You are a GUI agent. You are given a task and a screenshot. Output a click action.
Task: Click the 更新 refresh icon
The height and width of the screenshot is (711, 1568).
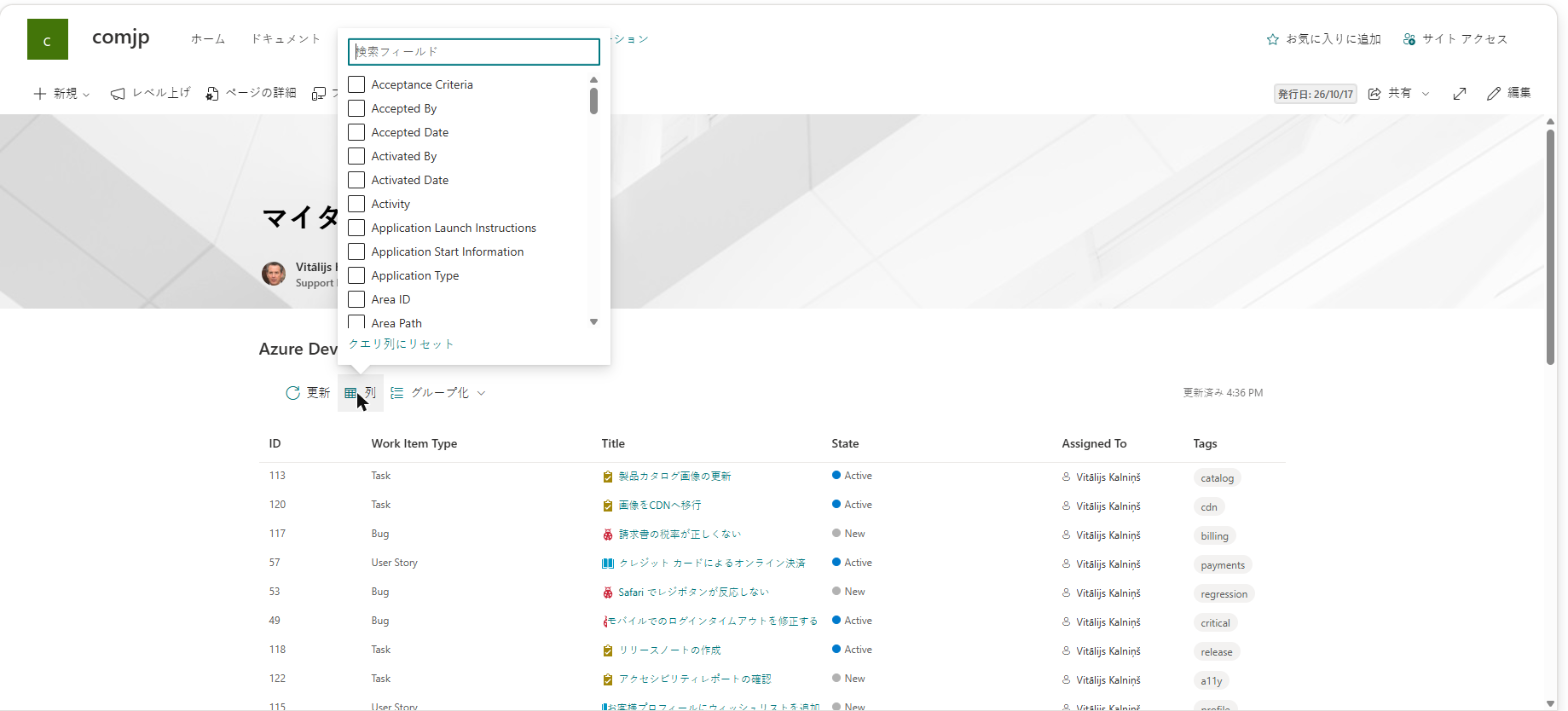[293, 393]
